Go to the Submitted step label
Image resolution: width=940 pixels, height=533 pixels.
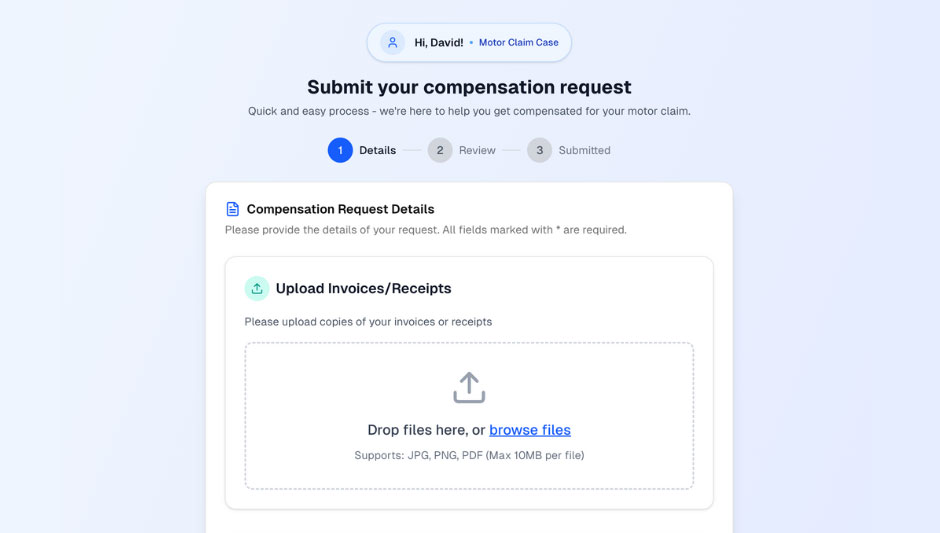584,150
